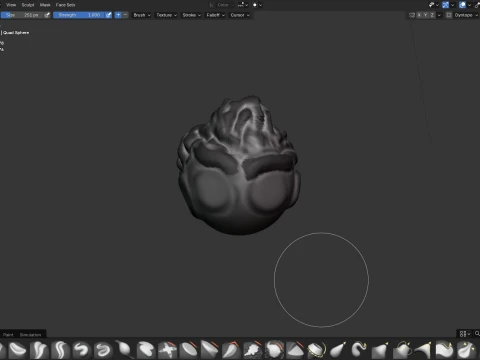480x360 pixels.
Task: Select the Snake Hook brush
Action: (359, 350)
